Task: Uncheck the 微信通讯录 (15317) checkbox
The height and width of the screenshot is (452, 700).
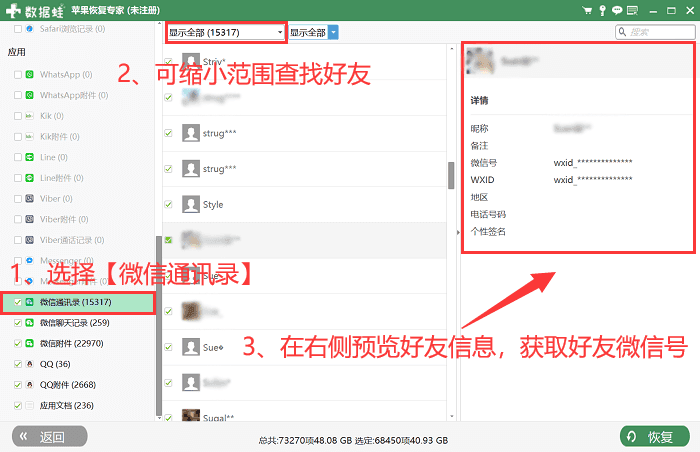Action: click(x=18, y=302)
